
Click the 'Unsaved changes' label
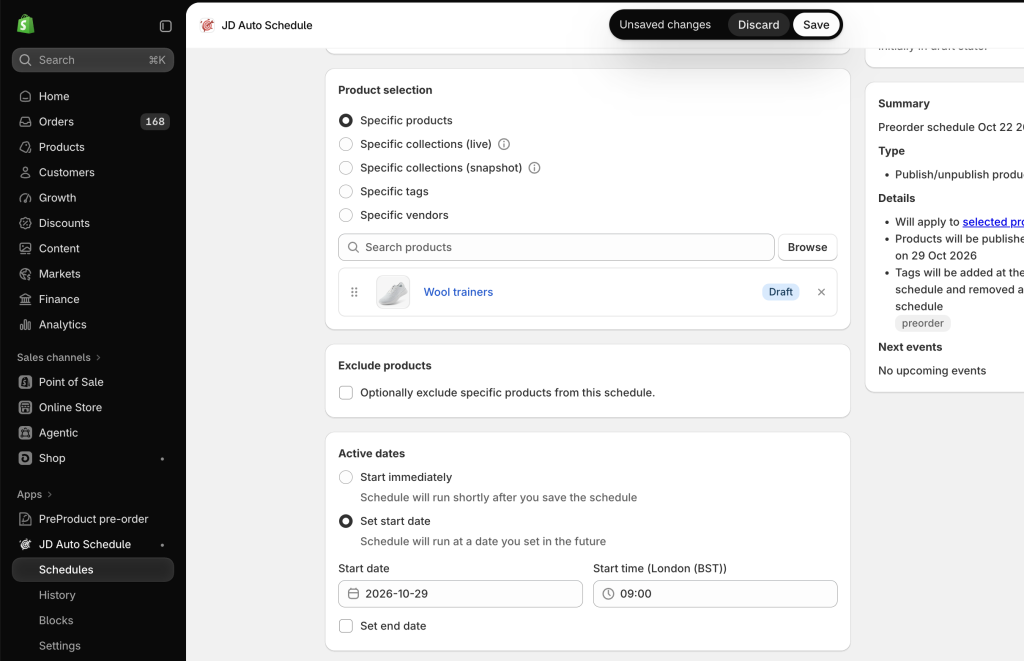click(665, 25)
